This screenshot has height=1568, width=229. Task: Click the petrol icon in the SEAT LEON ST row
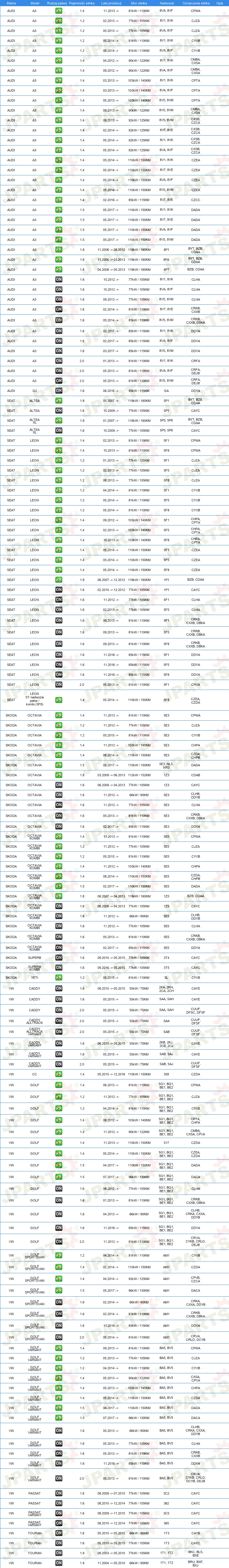tap(59, 700)
